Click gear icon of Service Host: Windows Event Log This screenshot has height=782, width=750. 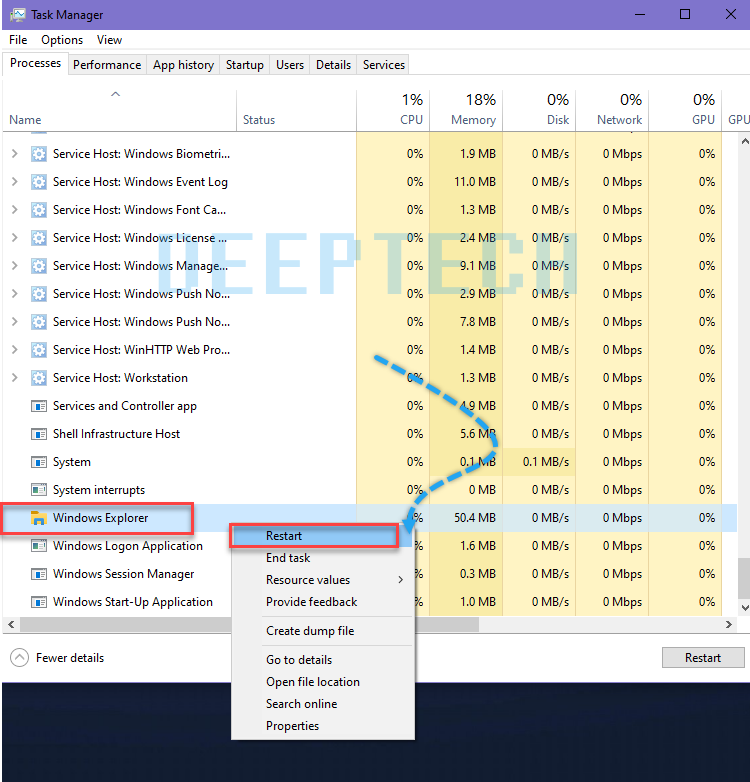pyautogui.click(x=38, y=182)
